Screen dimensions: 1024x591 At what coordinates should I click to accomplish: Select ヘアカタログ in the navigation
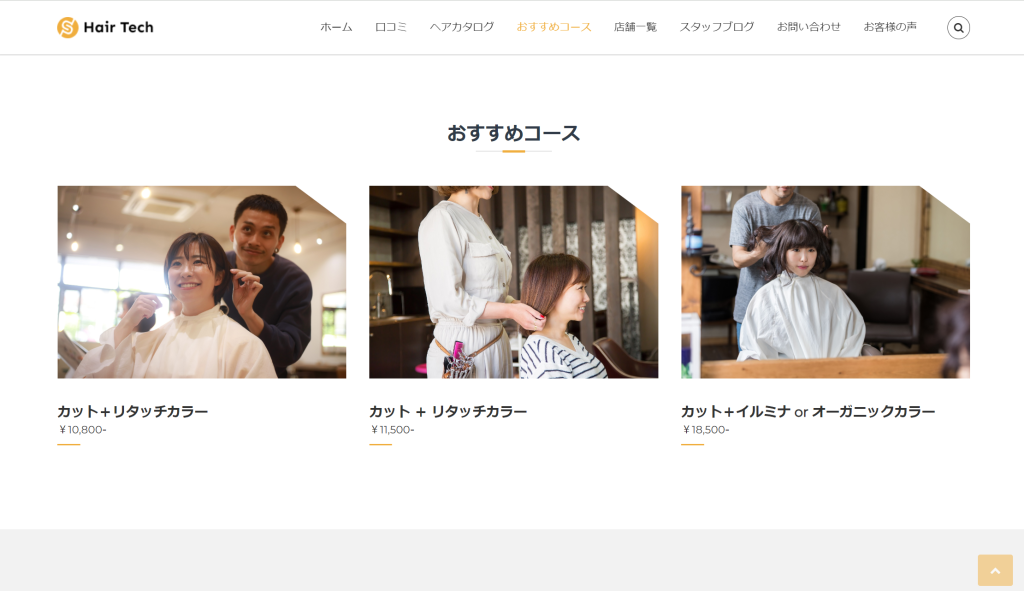pyautogui.click(x=462, y=27)
